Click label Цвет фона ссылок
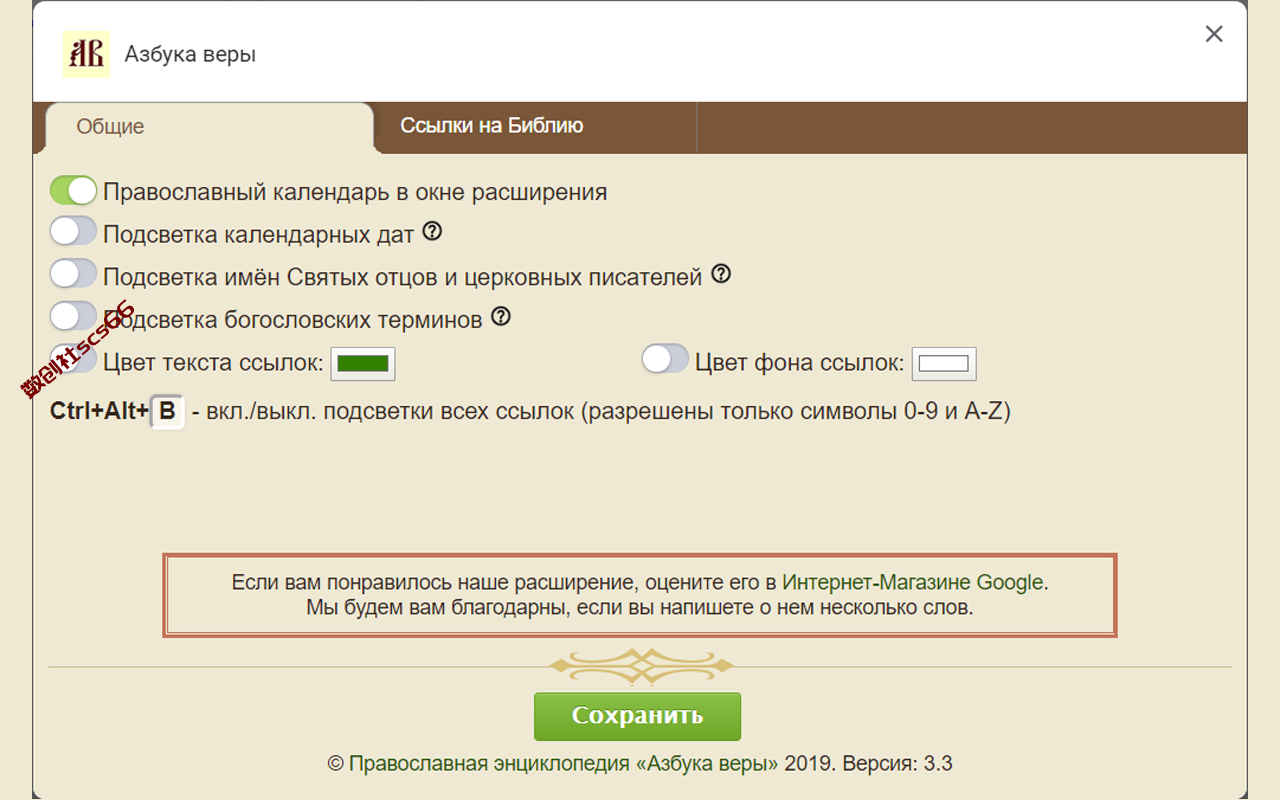Screen dimensions: 1280x800 coord(800,362)
